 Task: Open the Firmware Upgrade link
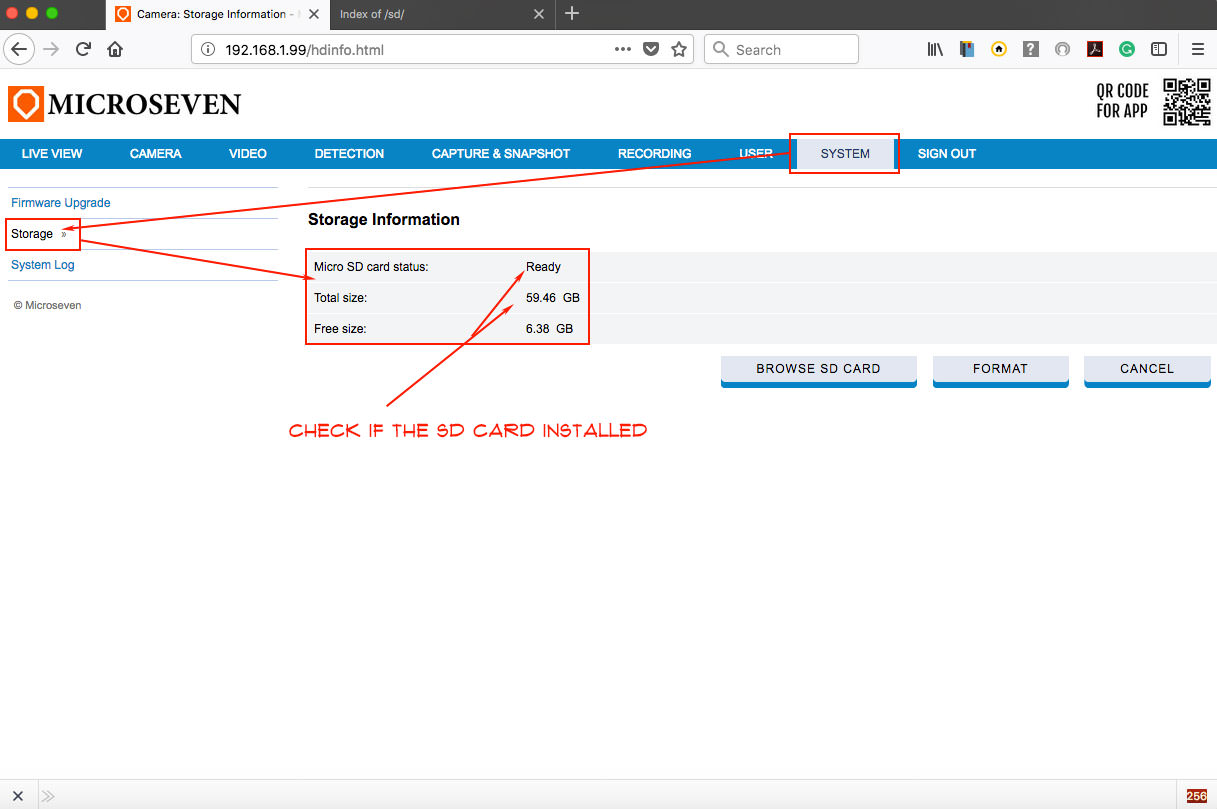click(61, 203)
